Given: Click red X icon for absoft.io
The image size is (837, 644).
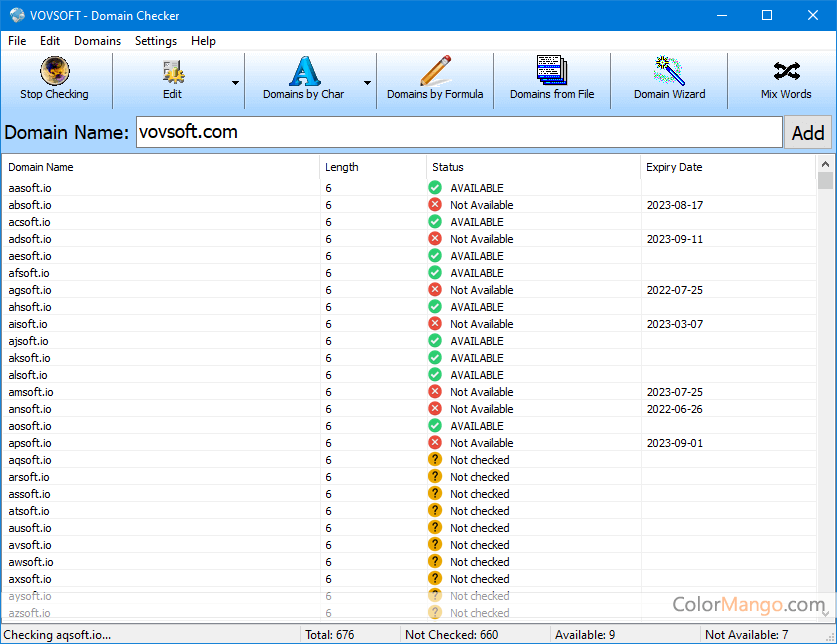Looking at the screenshot, I should [x=435, y=205].
